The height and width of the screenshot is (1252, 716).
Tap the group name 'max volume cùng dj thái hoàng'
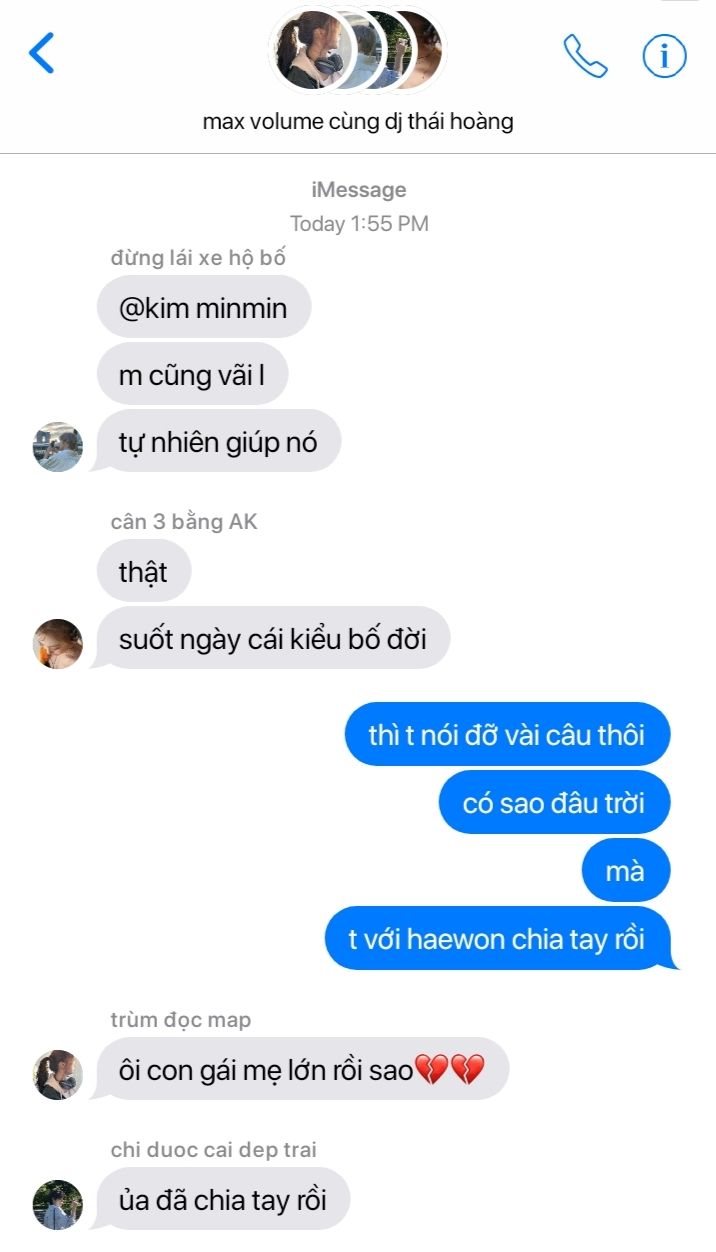coord(358,123)
